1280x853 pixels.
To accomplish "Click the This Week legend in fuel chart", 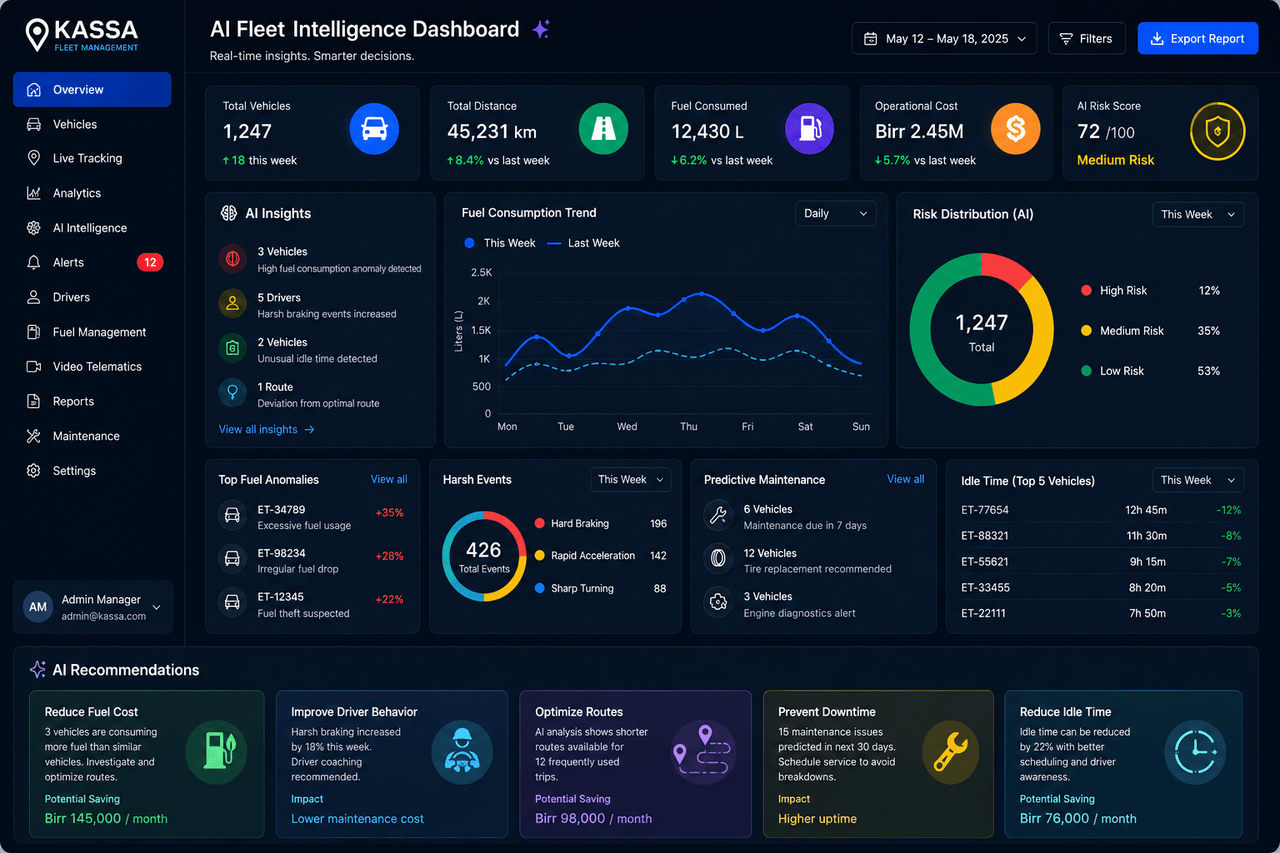I will point(499,243).
